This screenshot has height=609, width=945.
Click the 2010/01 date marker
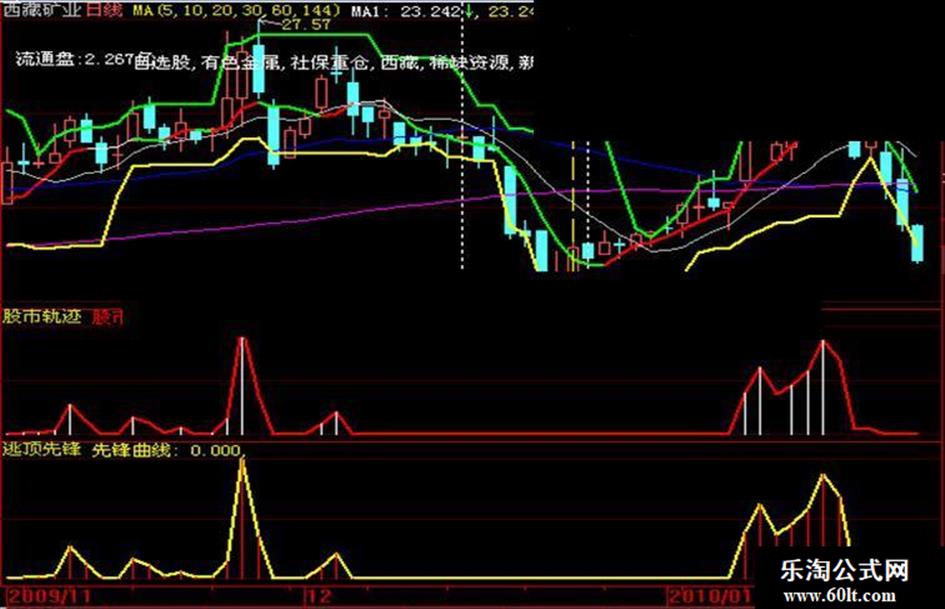pyautogui.click(x=711, y=596)
